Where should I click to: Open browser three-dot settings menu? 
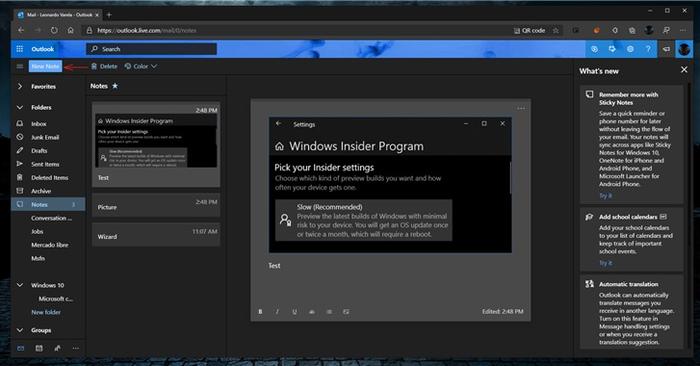coord(683,30)
